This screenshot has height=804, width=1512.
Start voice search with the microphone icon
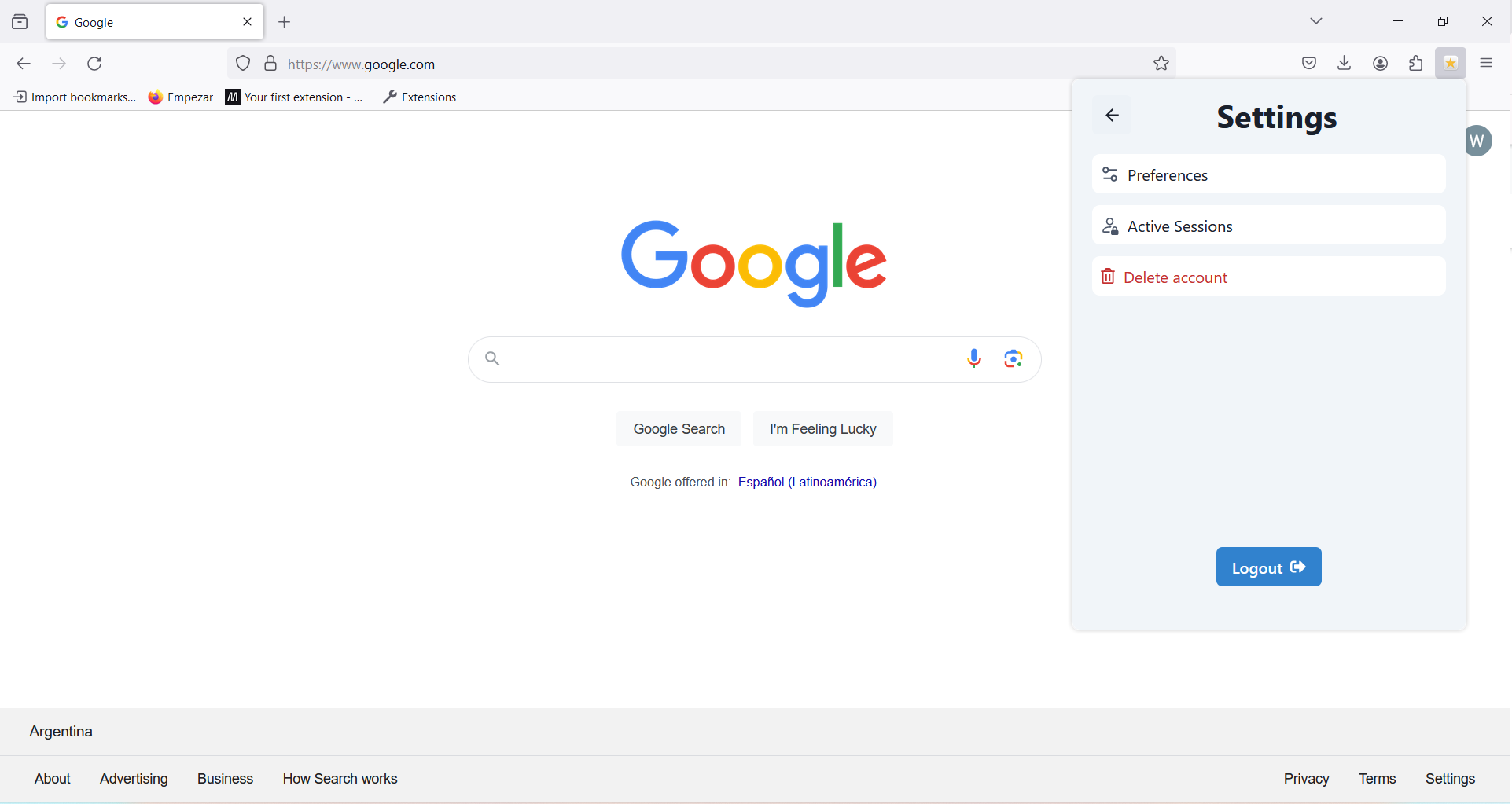click(974, 359)
